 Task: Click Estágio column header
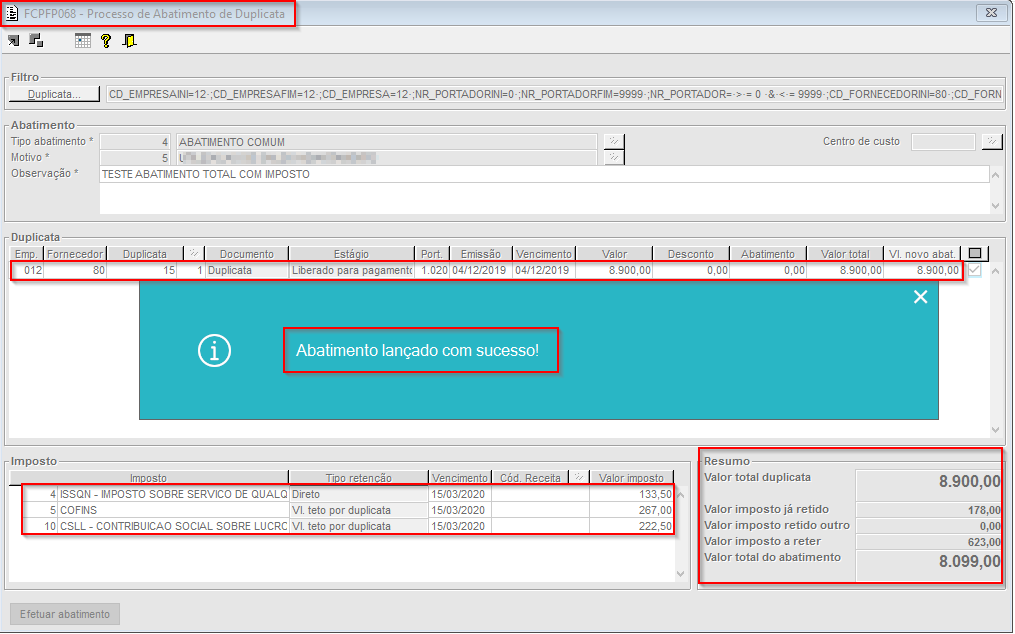pyautogui.click(x=351, y=254)
